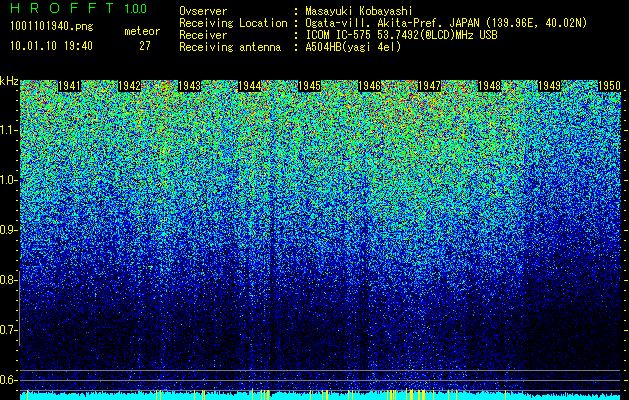Click the 1945 time marker
Image resolution: width=629 pixels, height=400 pixels.
[310, 86]
